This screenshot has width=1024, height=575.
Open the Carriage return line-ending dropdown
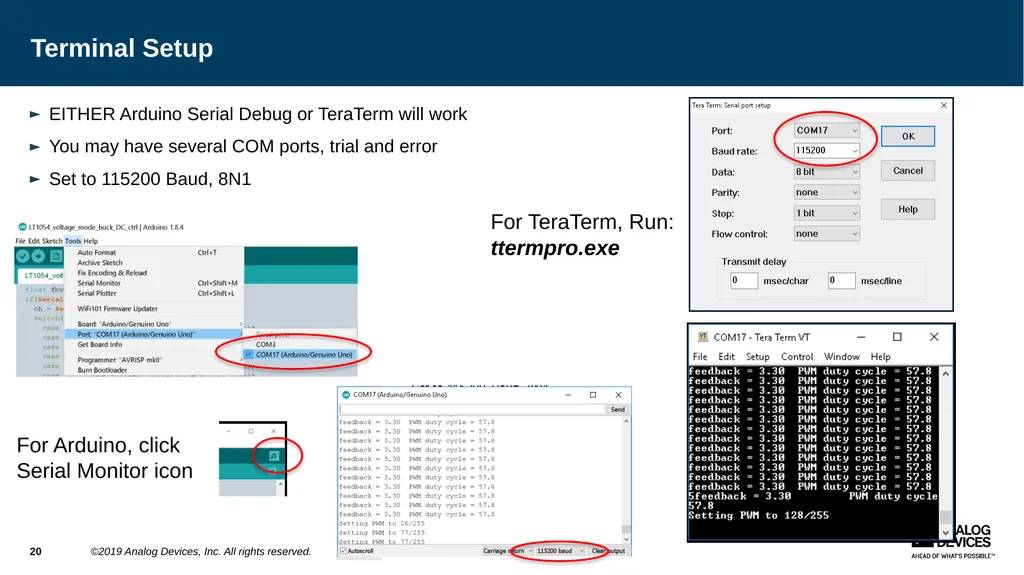point(507,551)
